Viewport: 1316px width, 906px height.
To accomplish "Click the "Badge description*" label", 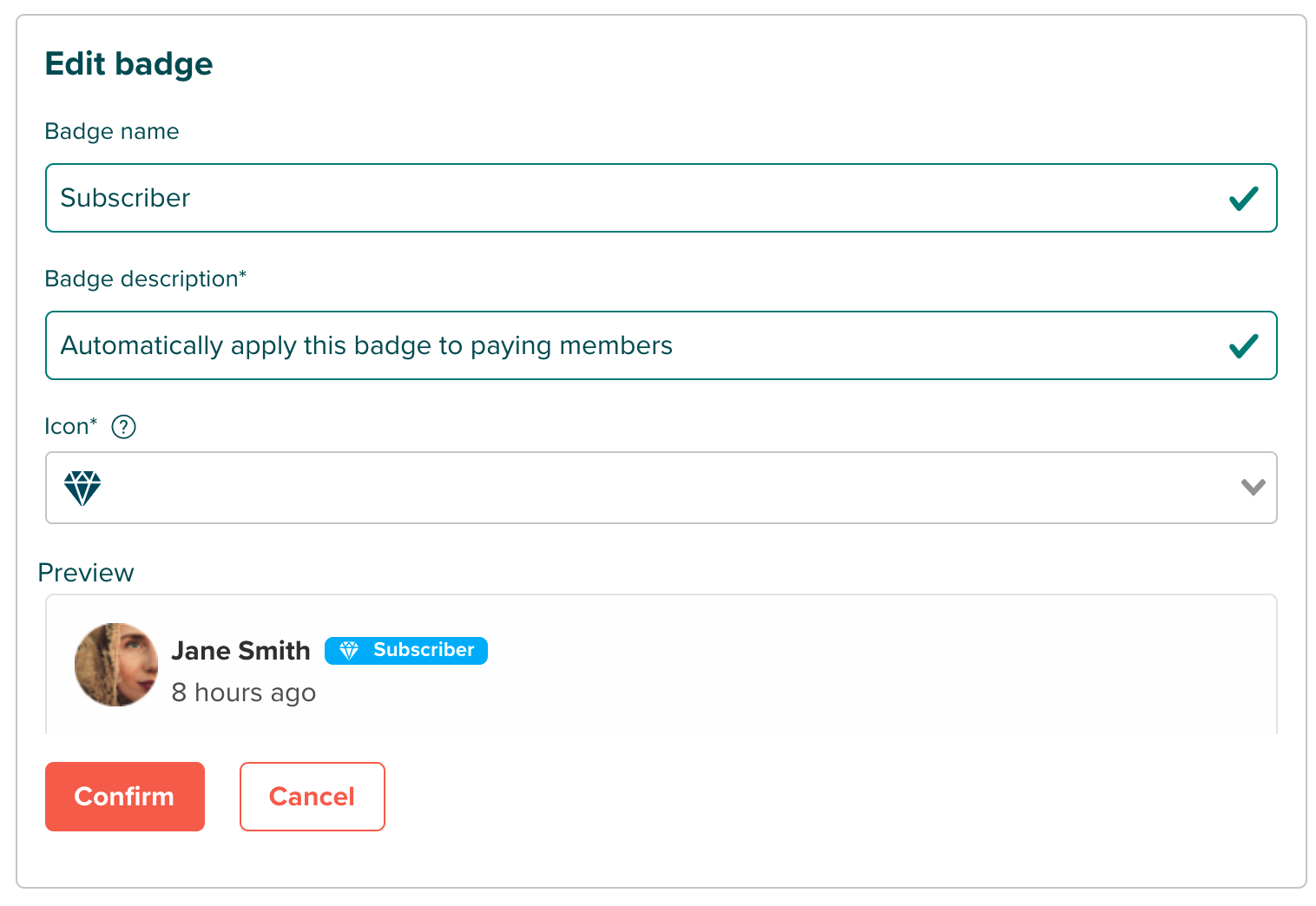I will pos(146,279).
